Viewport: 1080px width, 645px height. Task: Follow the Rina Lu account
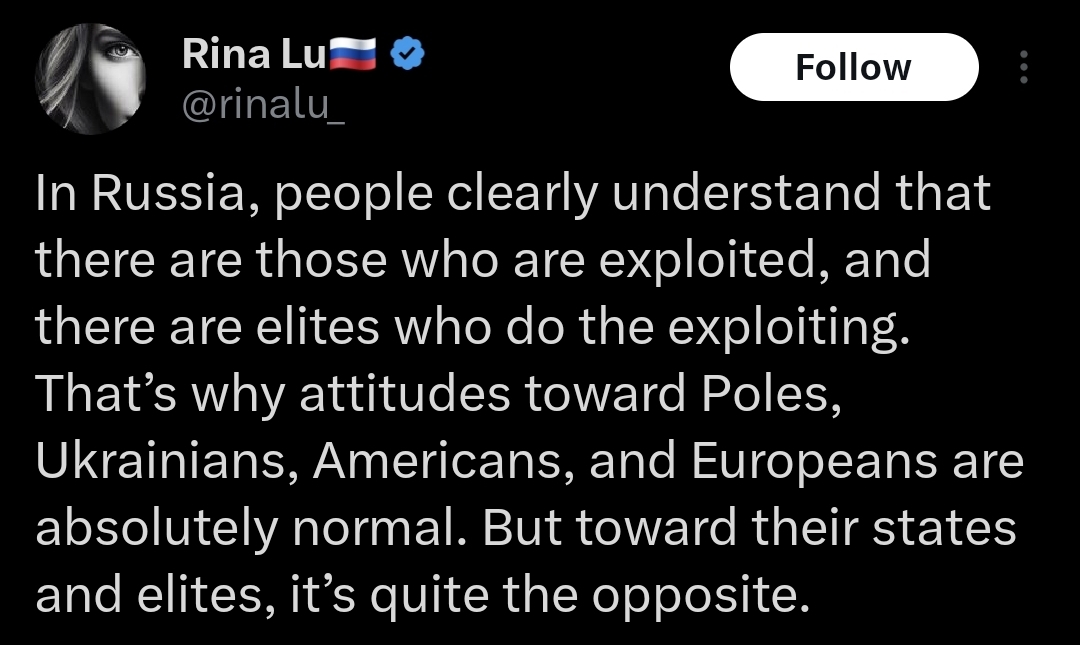(x=854, y=67)
